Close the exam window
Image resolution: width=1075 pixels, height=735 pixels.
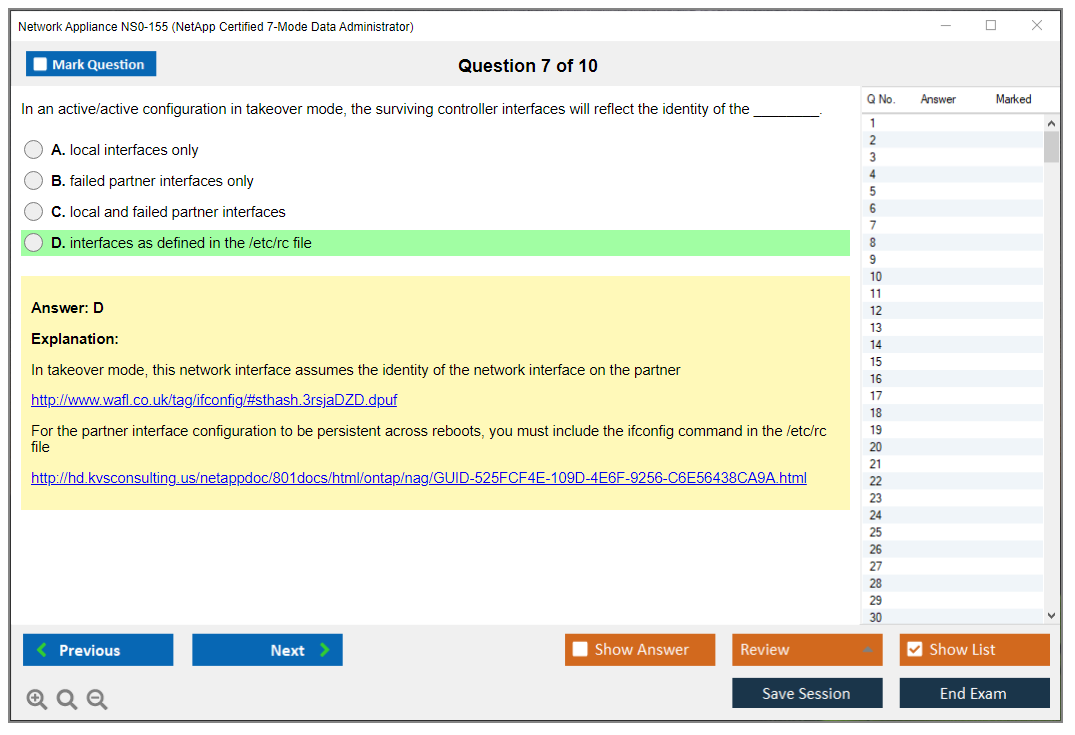(x=1037, y=26)
